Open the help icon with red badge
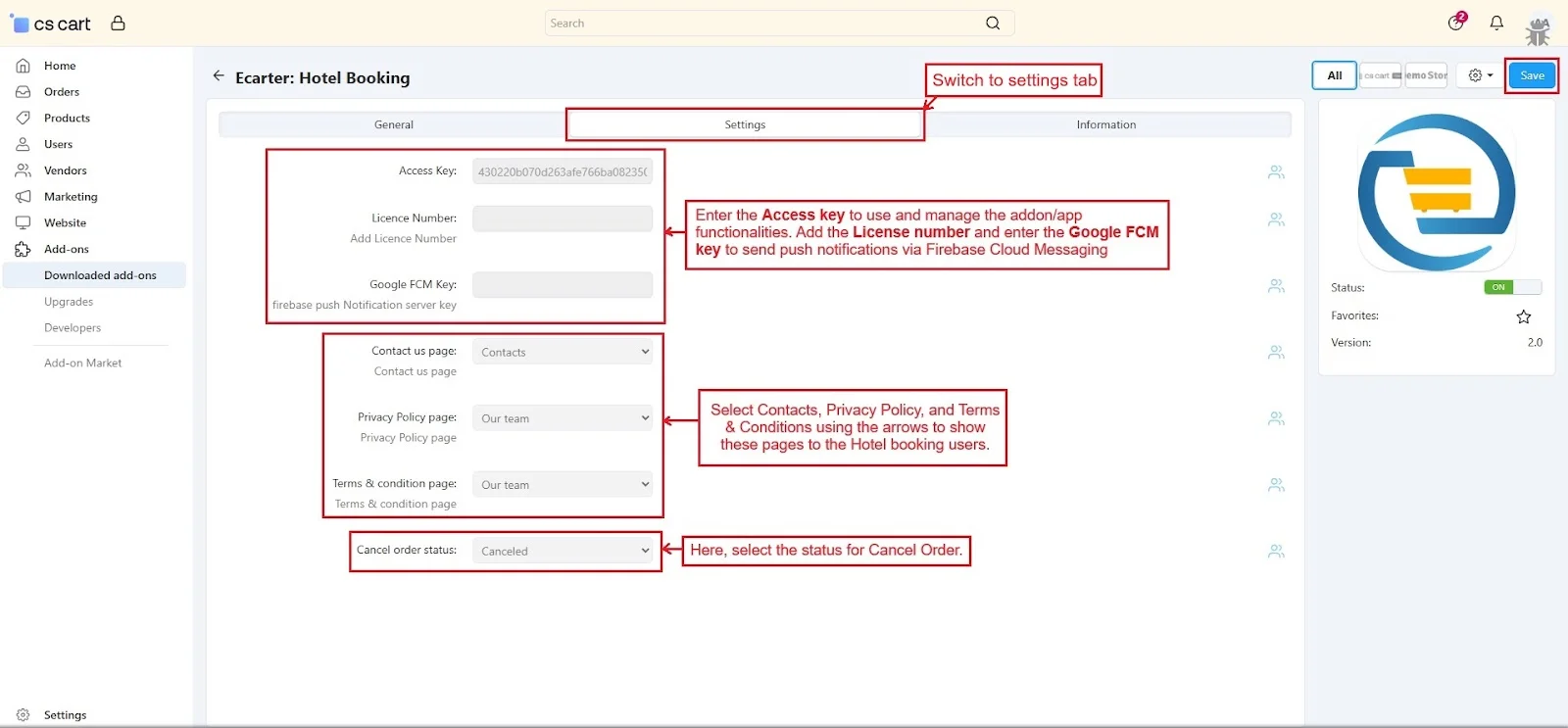Viewport: 1568px width, 728px height. pyautogui.click(x=1456, y=23)
